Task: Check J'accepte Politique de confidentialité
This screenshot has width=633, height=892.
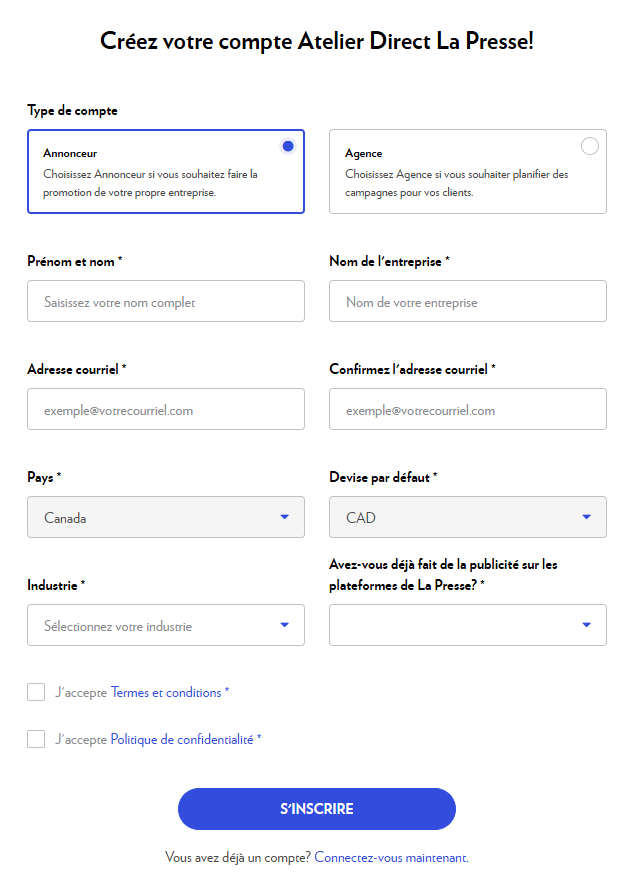Action: pos(36,739)
